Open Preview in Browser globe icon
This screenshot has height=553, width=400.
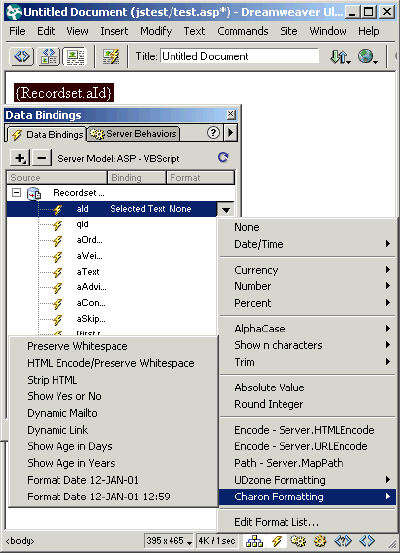coord(367,56)
